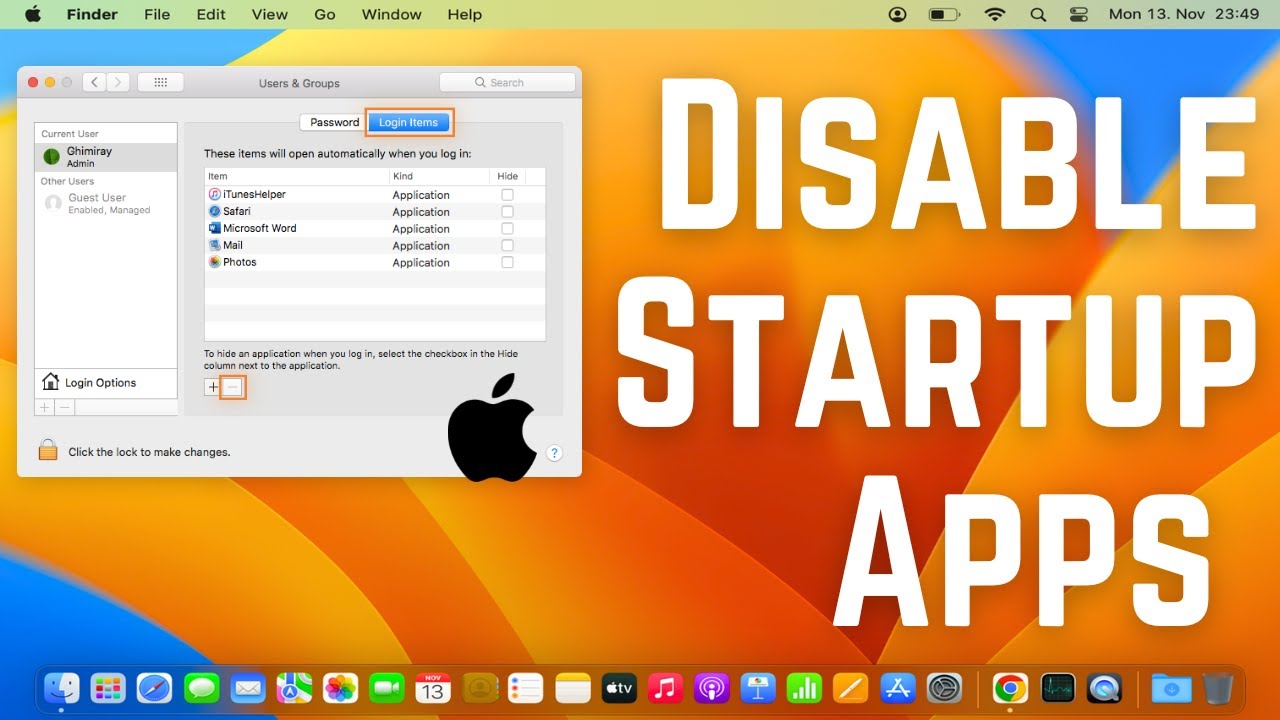Show all preferences grid button
Image resolution: width=1280 pixels, height=720 pixels.
tap(160, 83)
